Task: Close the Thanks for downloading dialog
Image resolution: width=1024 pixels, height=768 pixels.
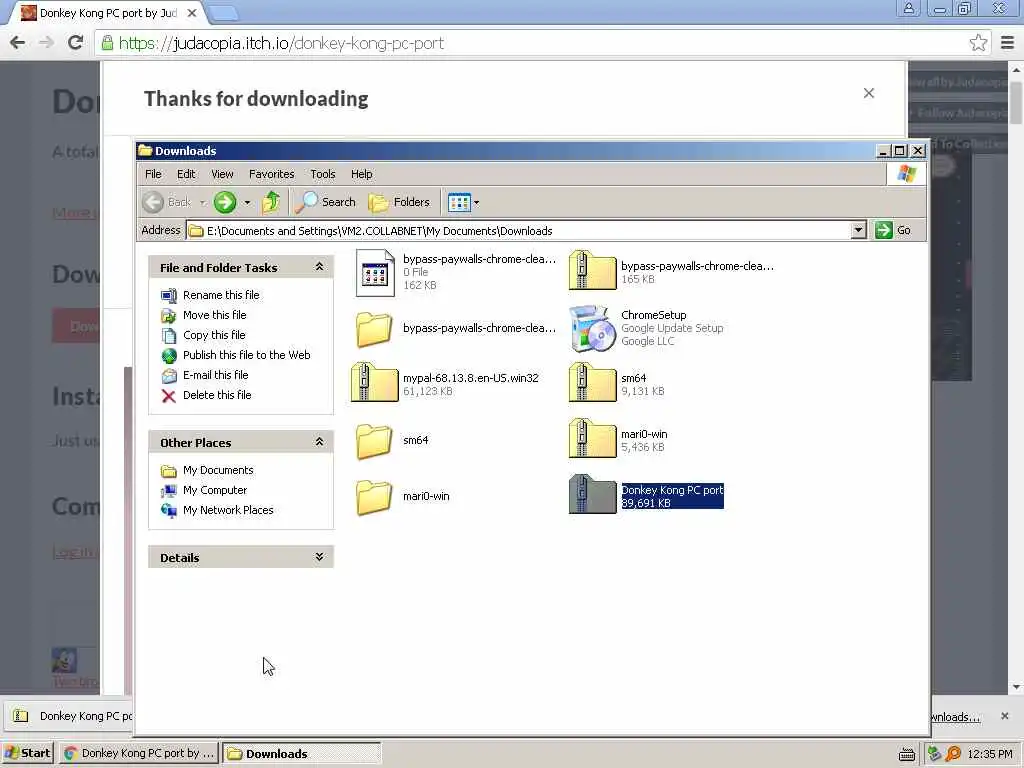Action: click(869, 93)
